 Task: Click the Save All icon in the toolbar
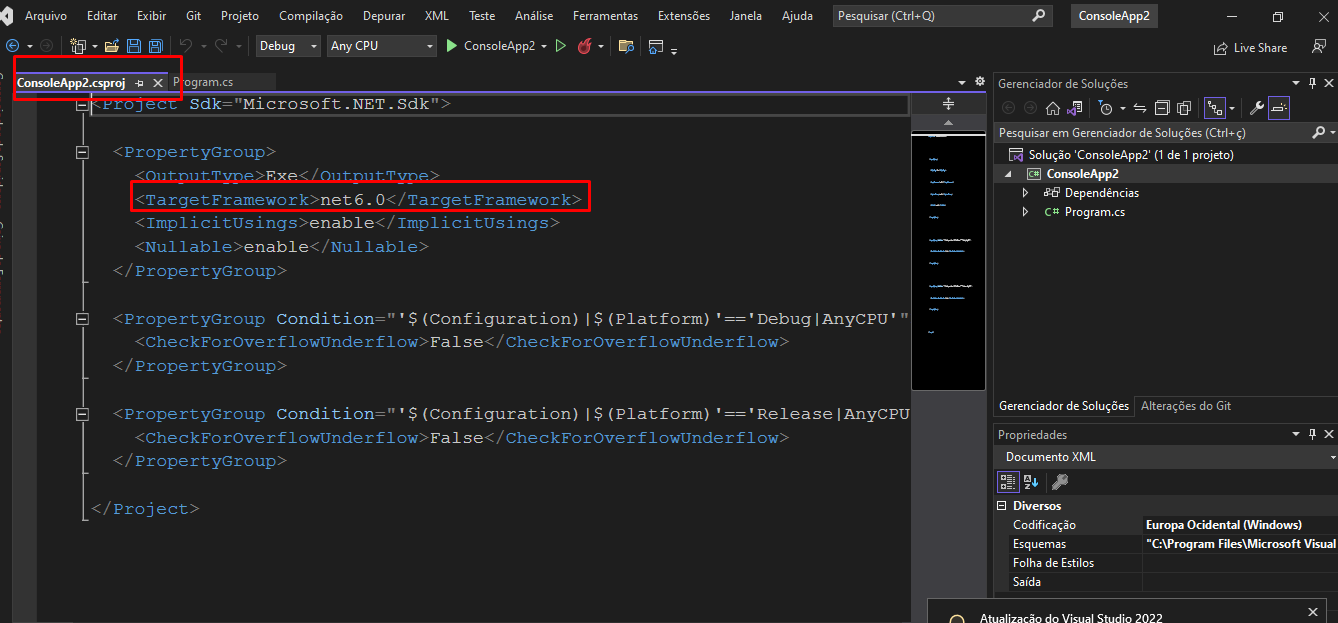[156, 46]
